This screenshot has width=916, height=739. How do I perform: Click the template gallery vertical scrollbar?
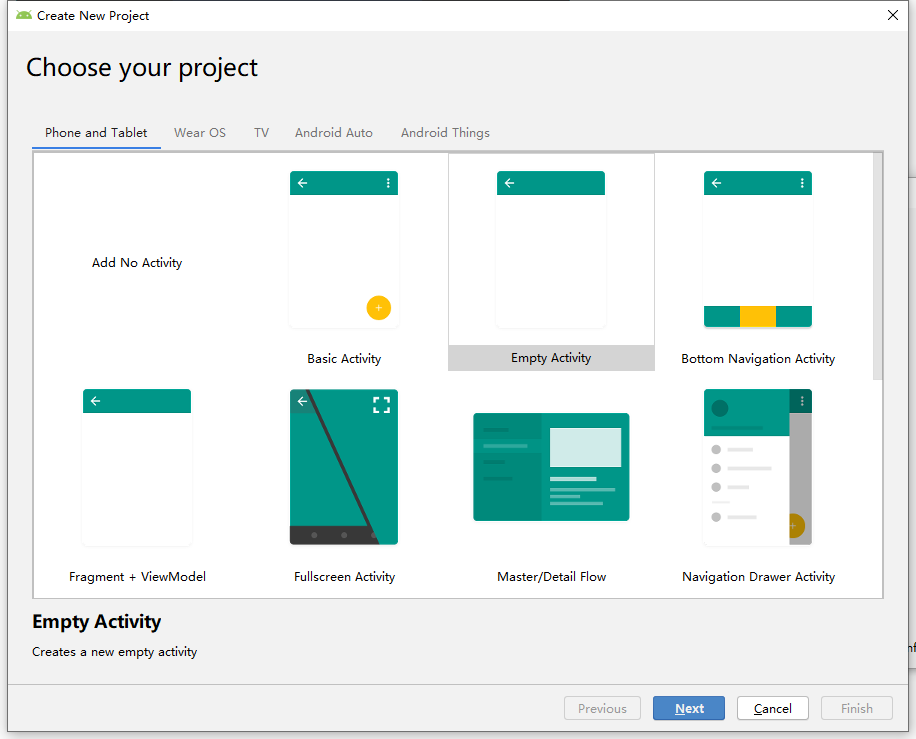[877, 266]
